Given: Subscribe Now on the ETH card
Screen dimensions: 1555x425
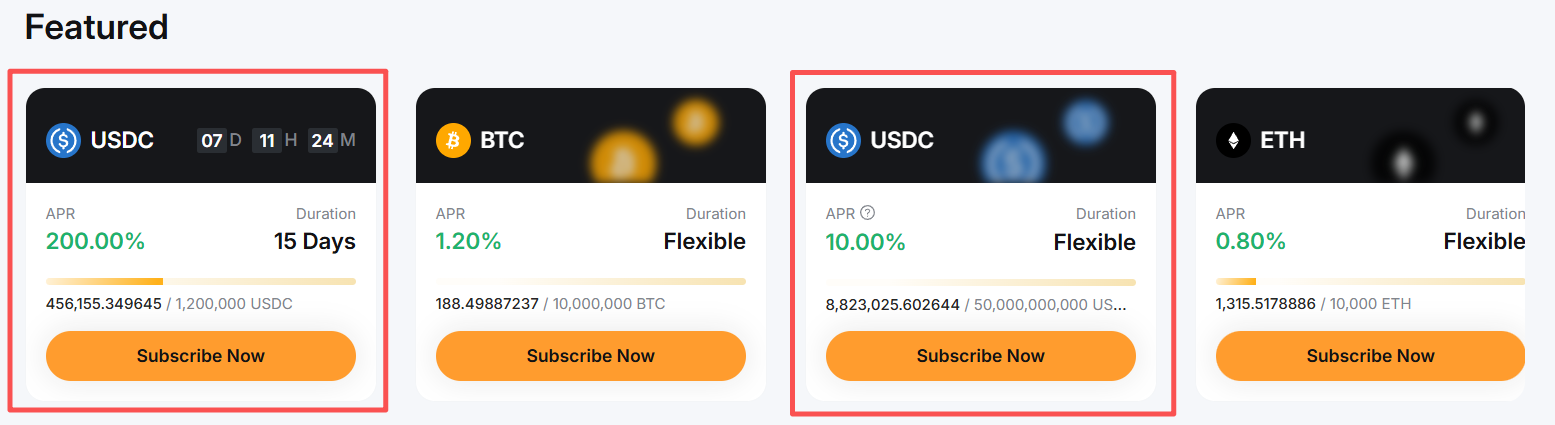Looking at the screenshot, I should coord(1370,356).
